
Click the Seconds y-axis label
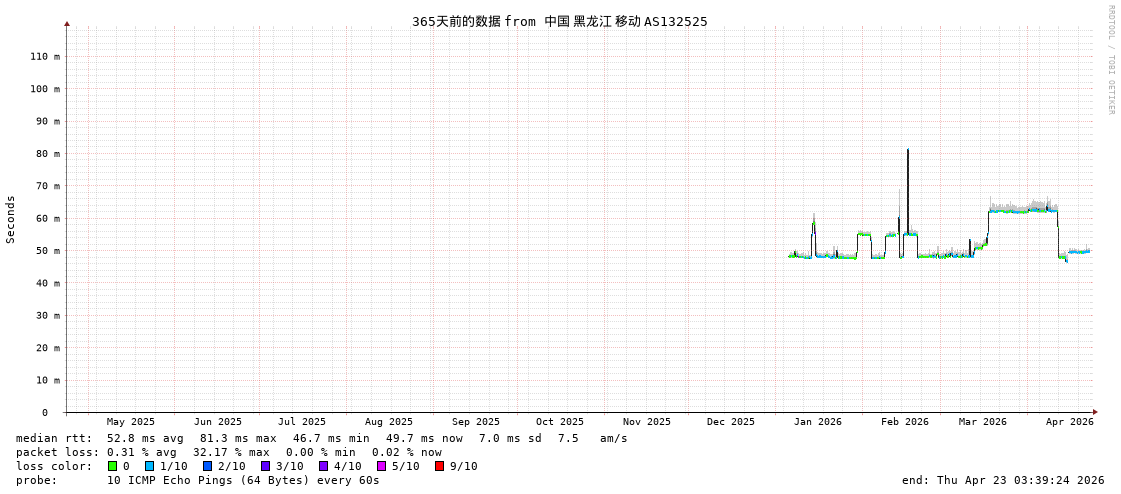(x=11, y=219)
